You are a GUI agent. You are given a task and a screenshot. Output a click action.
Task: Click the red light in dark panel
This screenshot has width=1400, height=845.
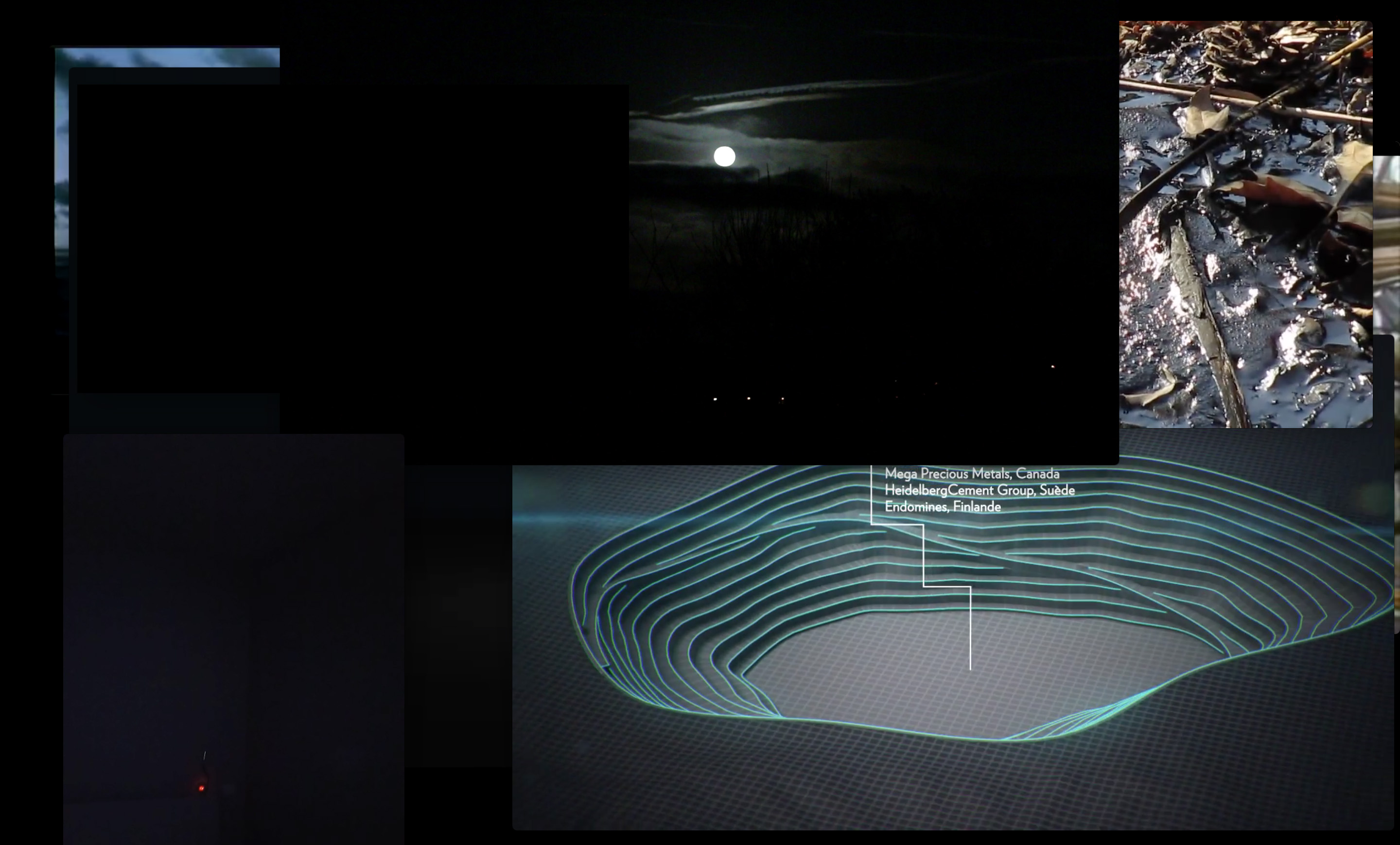point(201,788)
